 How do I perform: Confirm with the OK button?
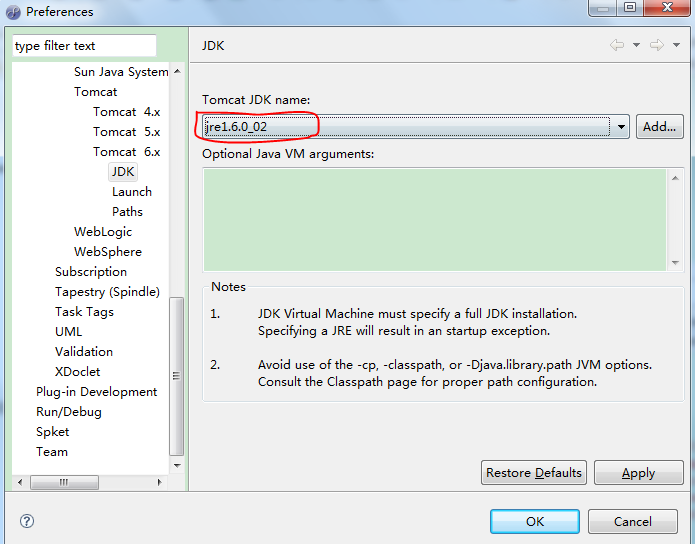(535, 521)
